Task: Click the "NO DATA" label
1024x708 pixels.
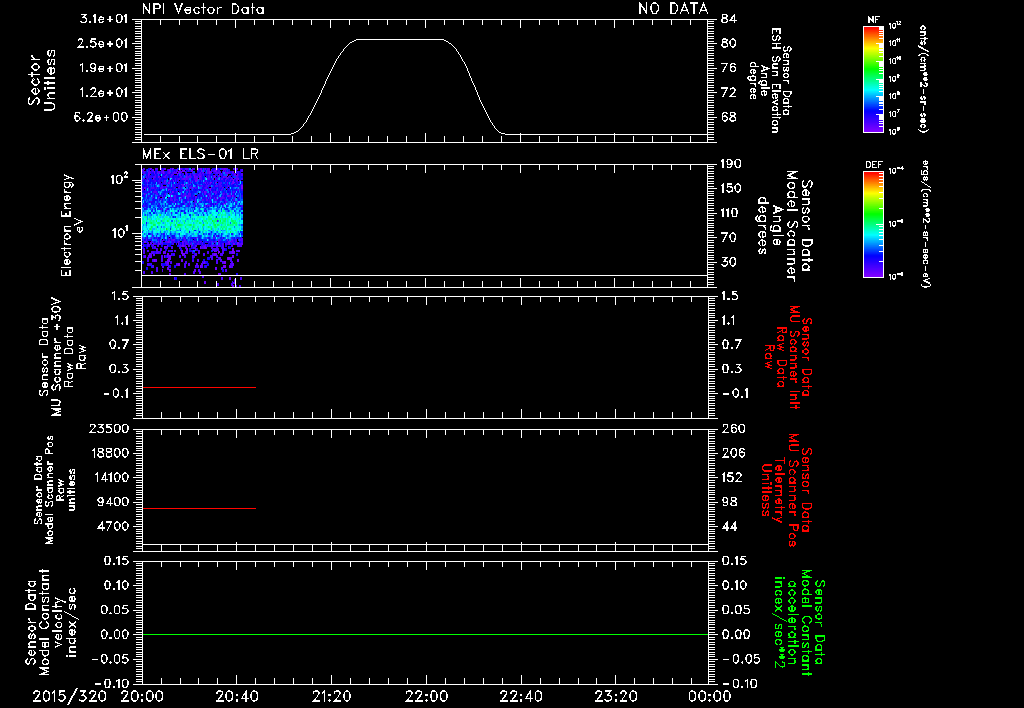Action: click(x=673, y=9)
